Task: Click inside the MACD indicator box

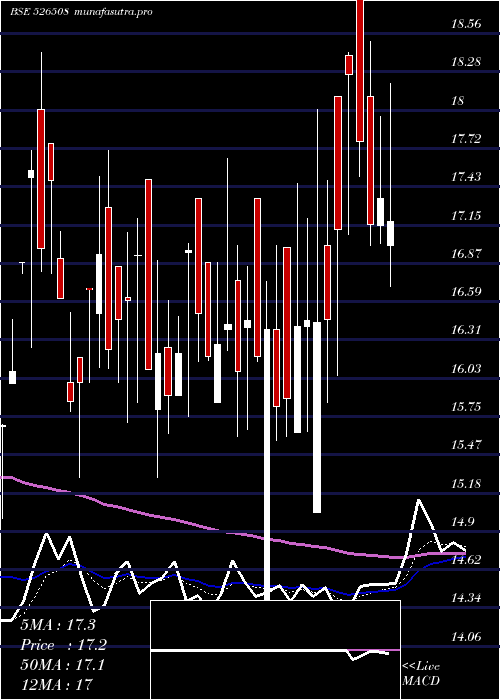Action: pos(275,650)
